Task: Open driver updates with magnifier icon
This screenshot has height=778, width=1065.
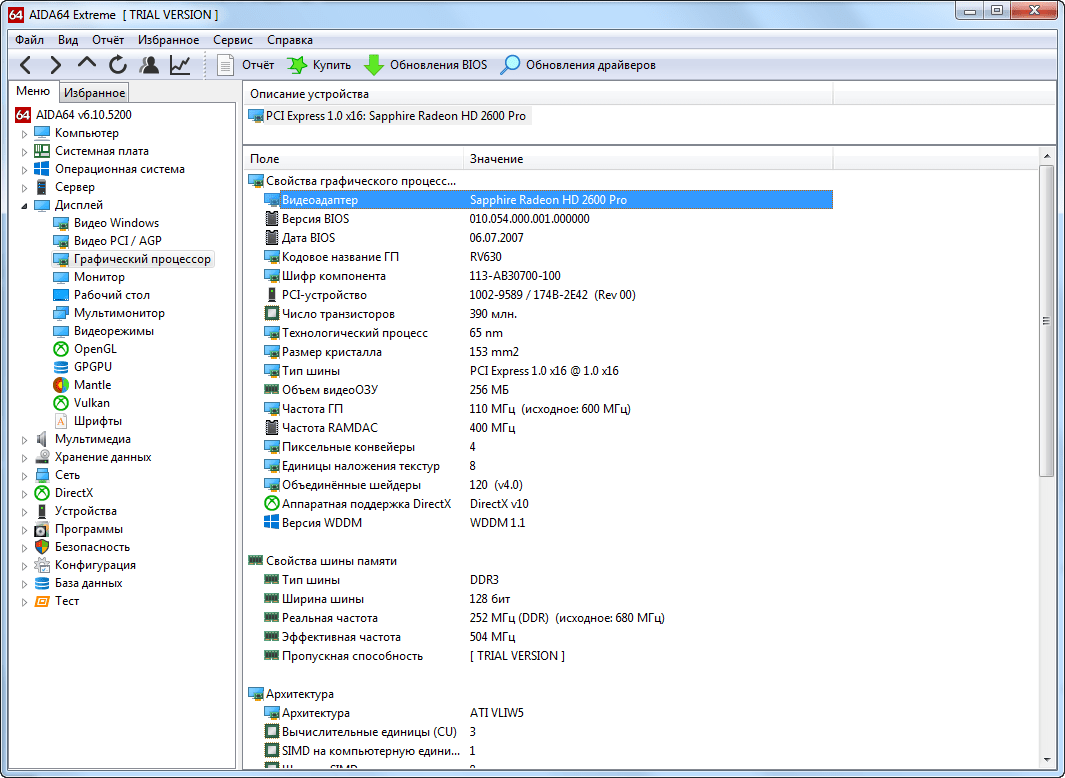Action: pyautogui.click(x=511, y=65)
